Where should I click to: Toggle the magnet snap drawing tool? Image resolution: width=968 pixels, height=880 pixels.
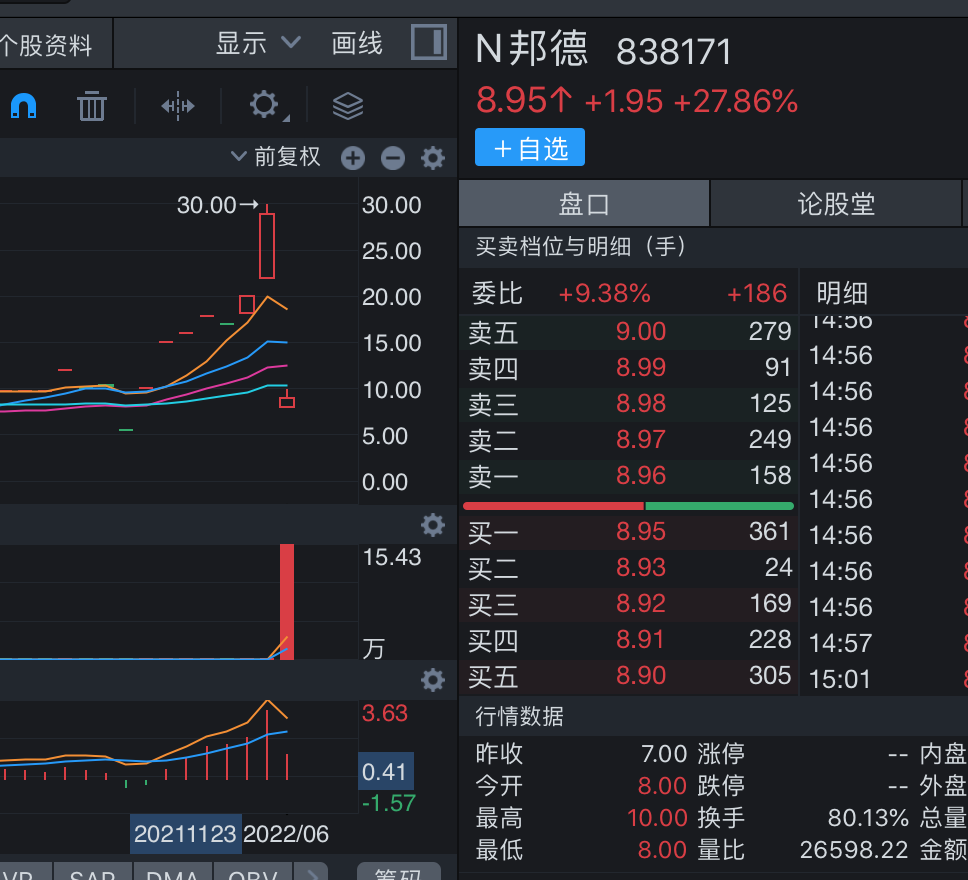[x=23, y=105]
